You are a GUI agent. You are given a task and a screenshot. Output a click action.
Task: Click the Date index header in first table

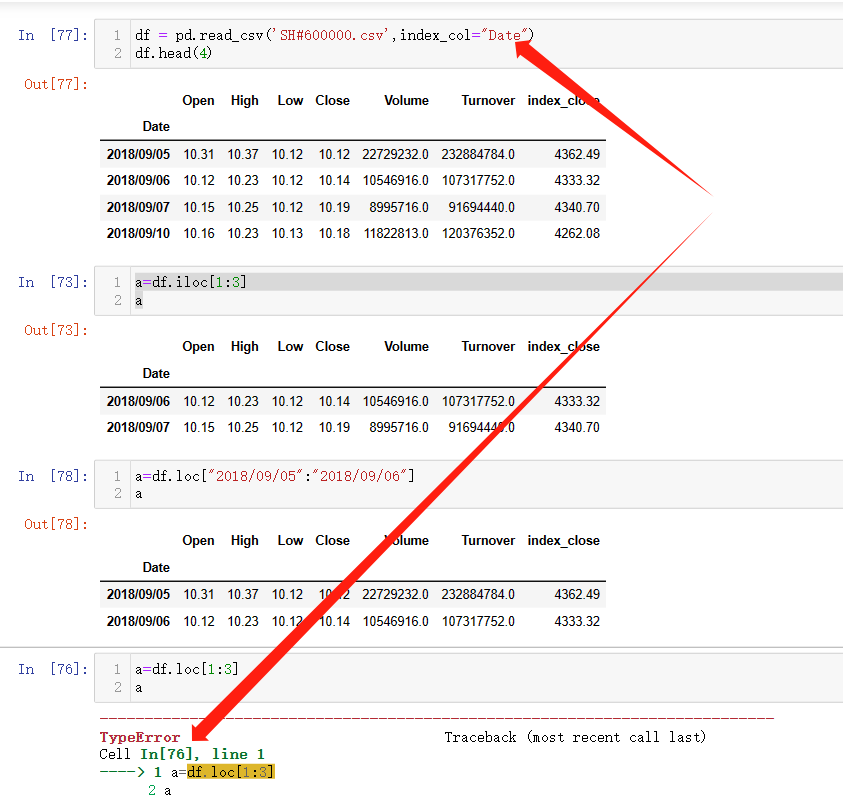tap(156, 126)
